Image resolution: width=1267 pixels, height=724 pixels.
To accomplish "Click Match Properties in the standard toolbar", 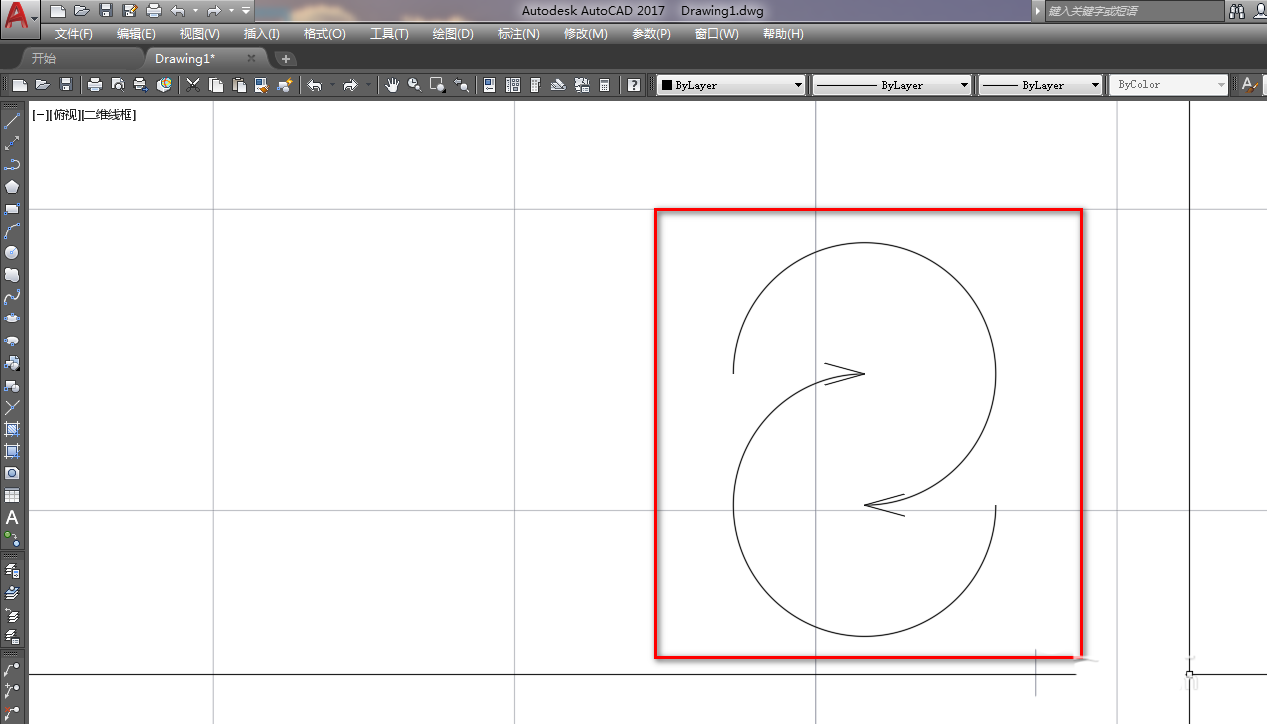I will click(261, 85).
